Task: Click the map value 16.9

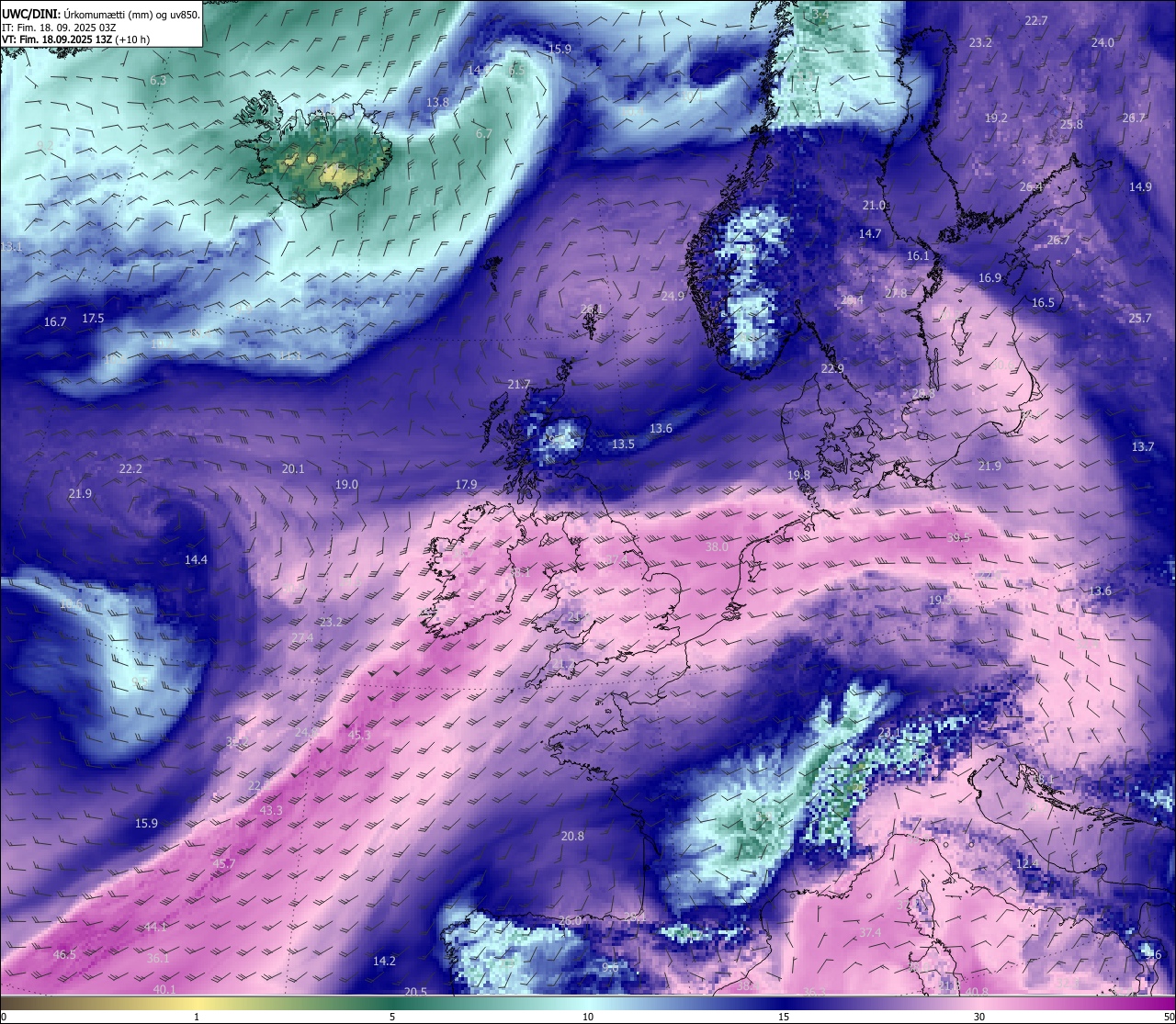Action: coord(989,277)
